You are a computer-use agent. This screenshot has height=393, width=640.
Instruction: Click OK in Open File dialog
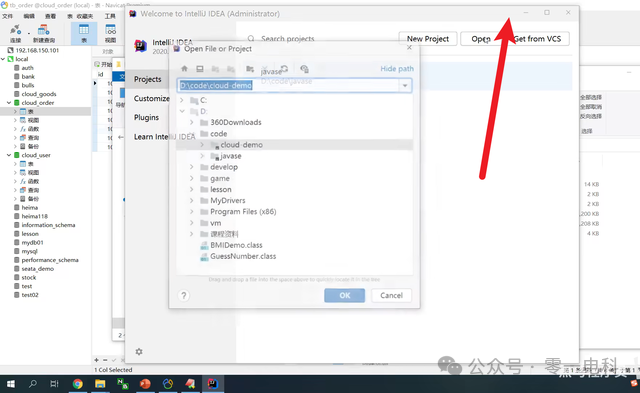coord(344,295)
